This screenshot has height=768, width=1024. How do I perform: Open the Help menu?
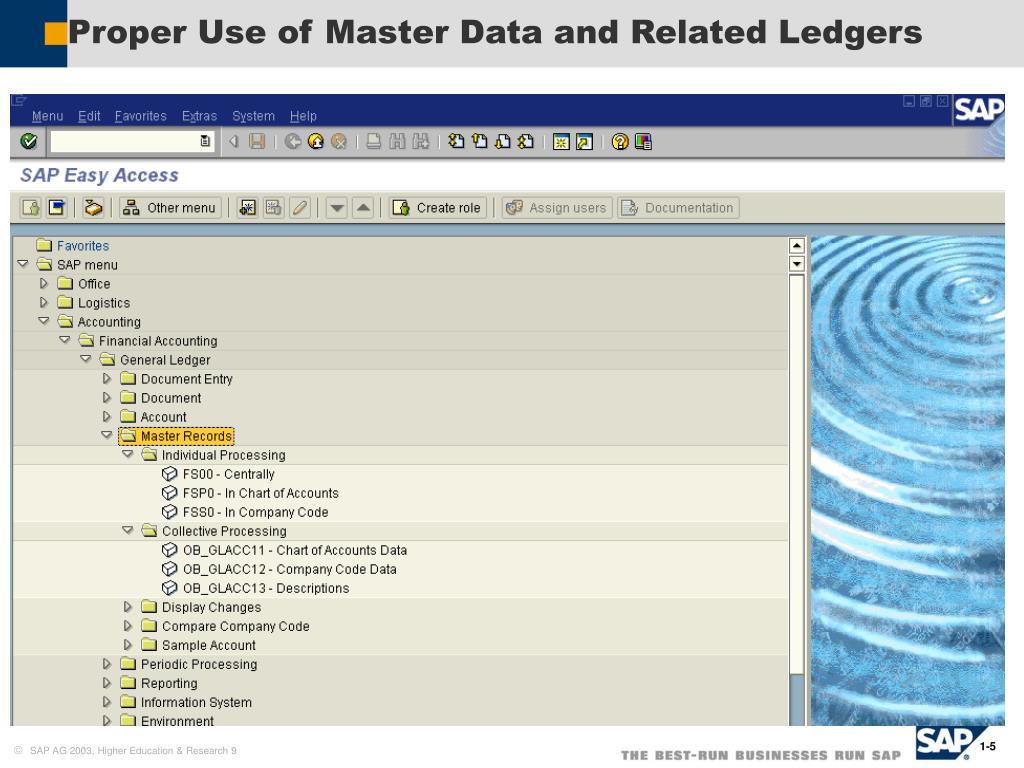tap(303, 116)
